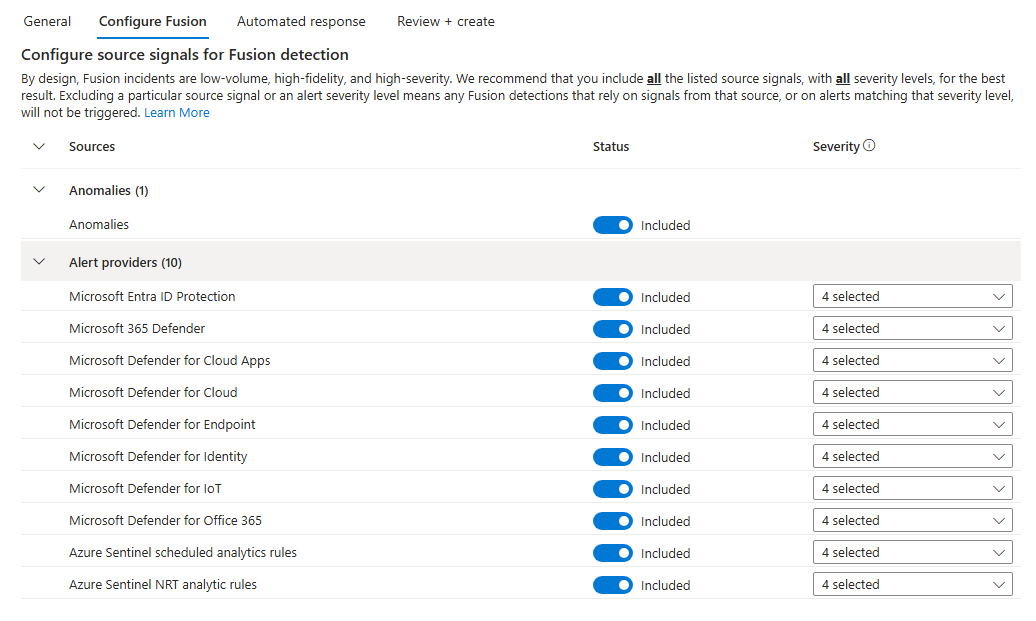Collapse the Alert providers (10) group
The height and width of the screenshot is (621, 1036).
tap(39, 262)
